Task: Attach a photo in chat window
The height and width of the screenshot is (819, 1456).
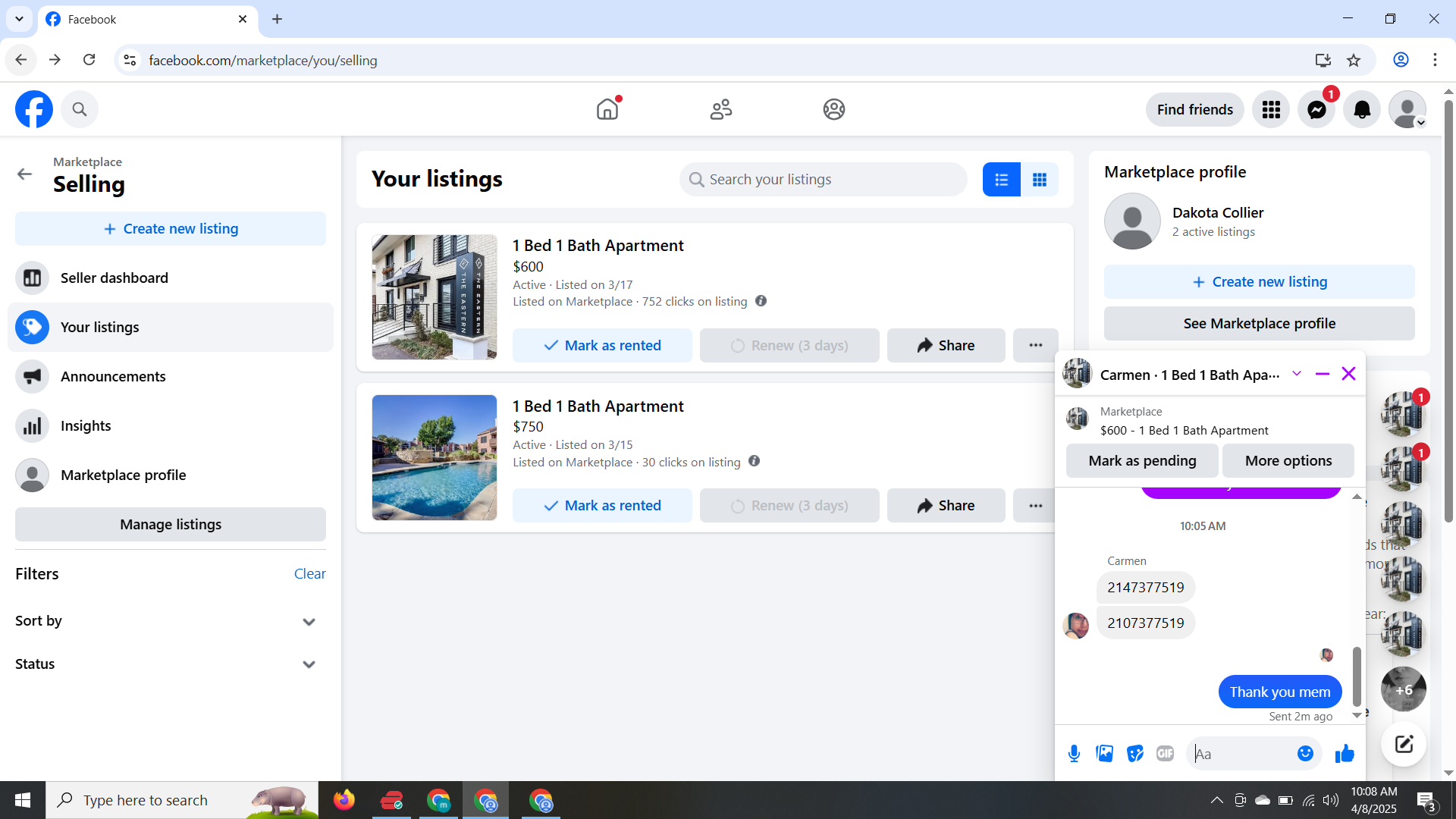Action: pos(1104,753)
